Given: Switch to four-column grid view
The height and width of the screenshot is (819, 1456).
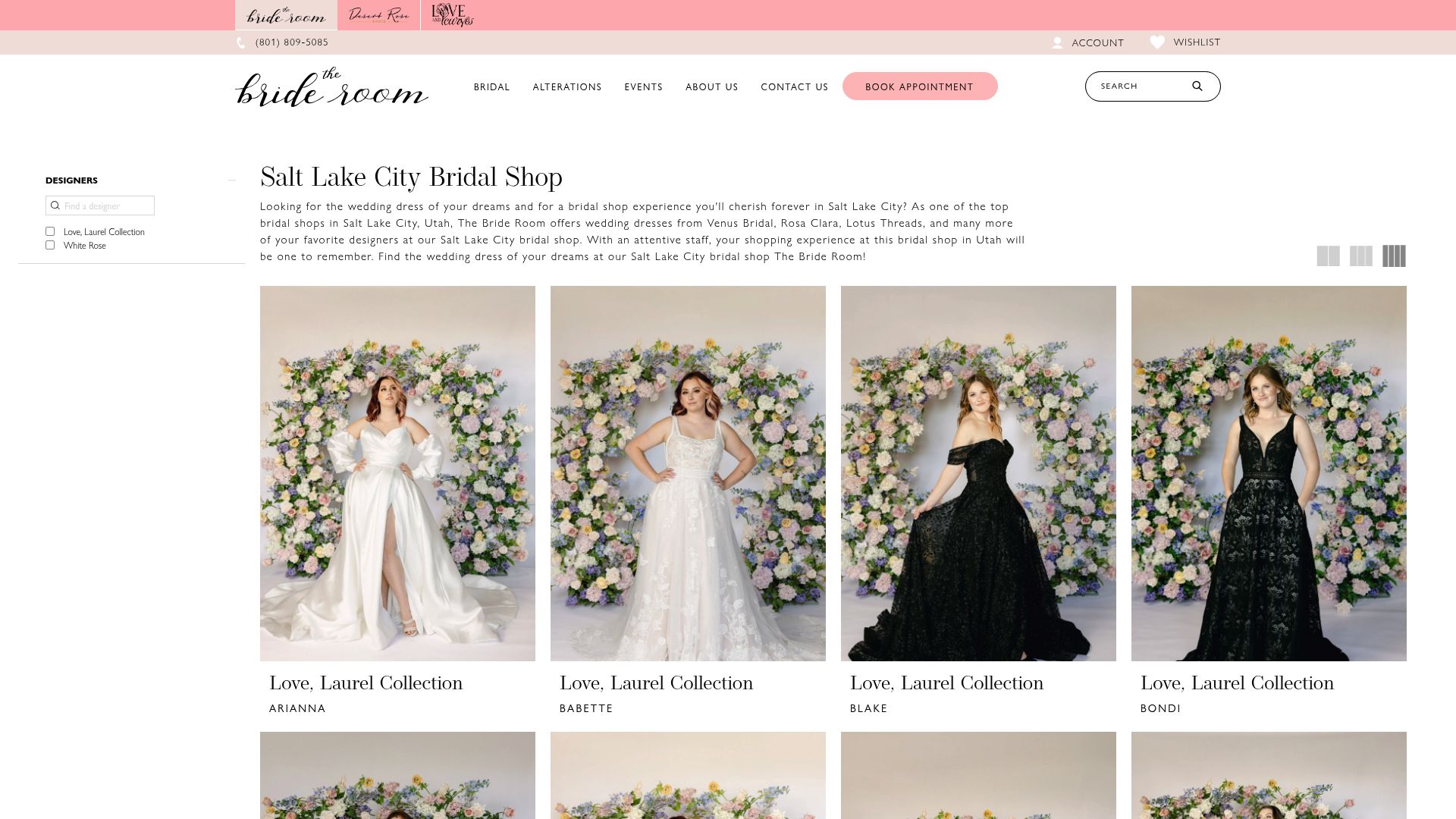Looking at the screenshot, I should coord(1394,256).
